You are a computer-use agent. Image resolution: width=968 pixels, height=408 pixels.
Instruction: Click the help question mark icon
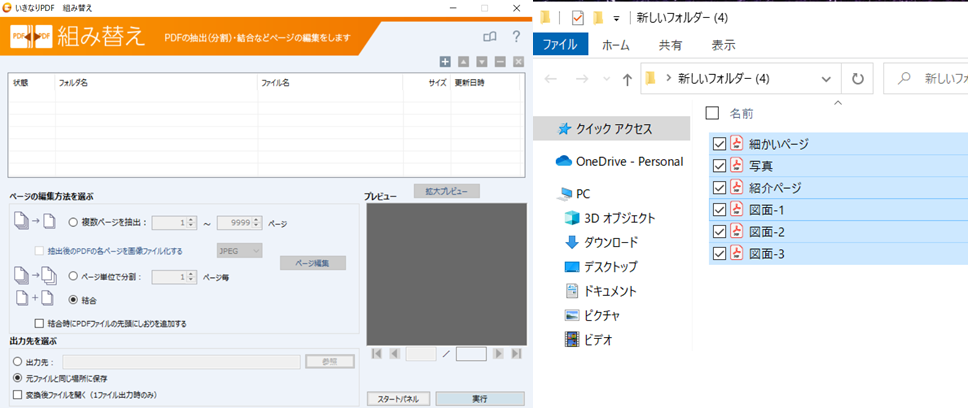pos(516,37)
